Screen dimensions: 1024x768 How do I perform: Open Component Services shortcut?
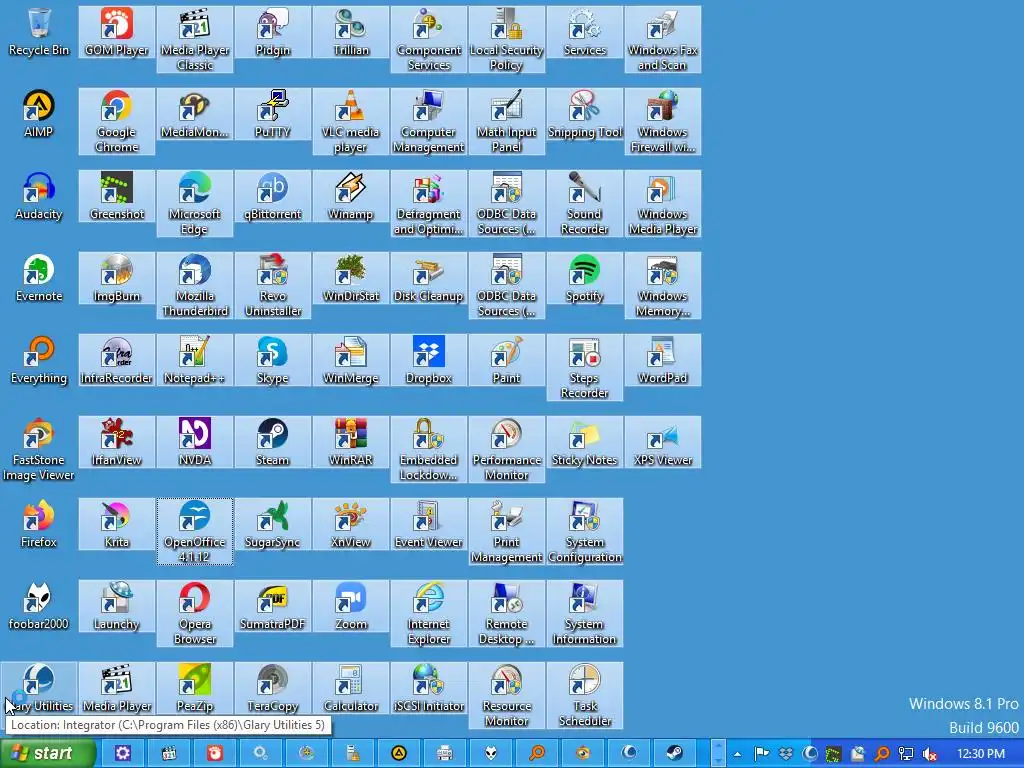428,39
